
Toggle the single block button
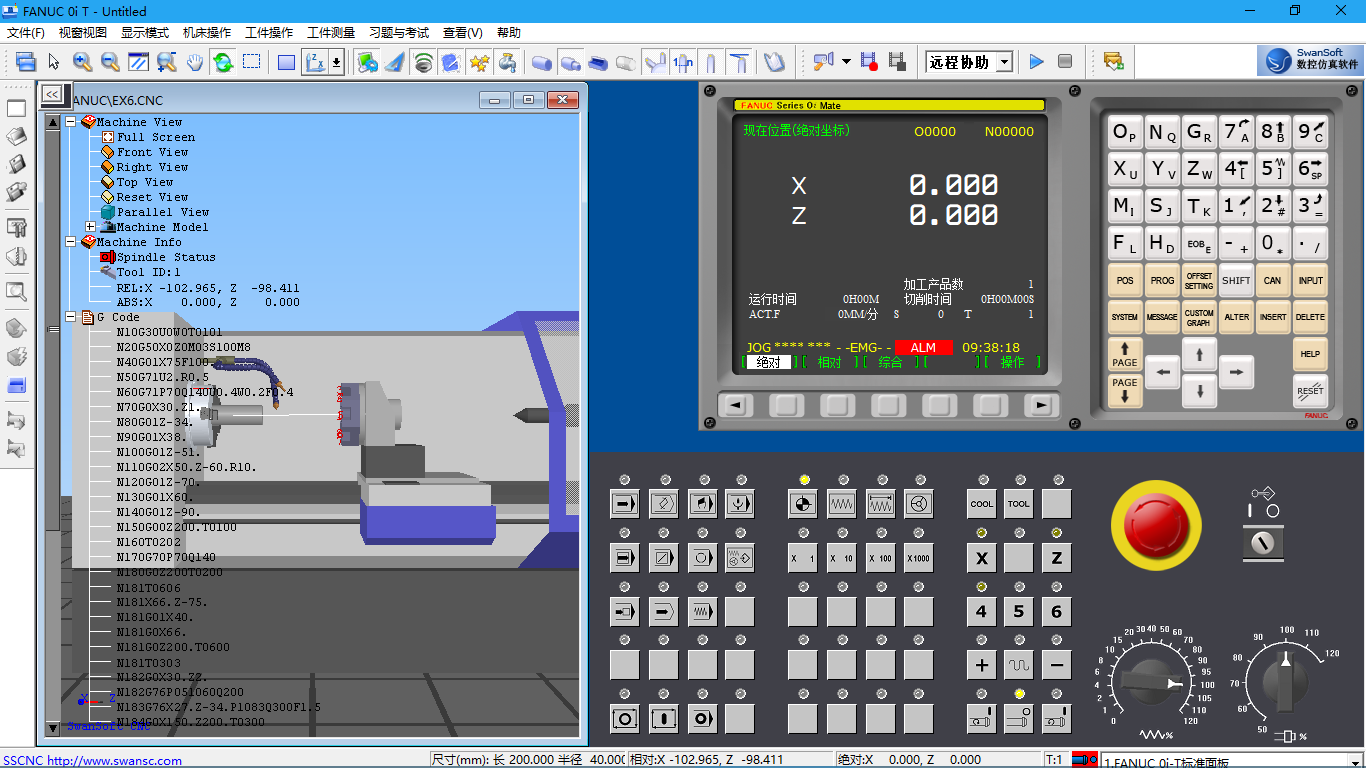625,557
